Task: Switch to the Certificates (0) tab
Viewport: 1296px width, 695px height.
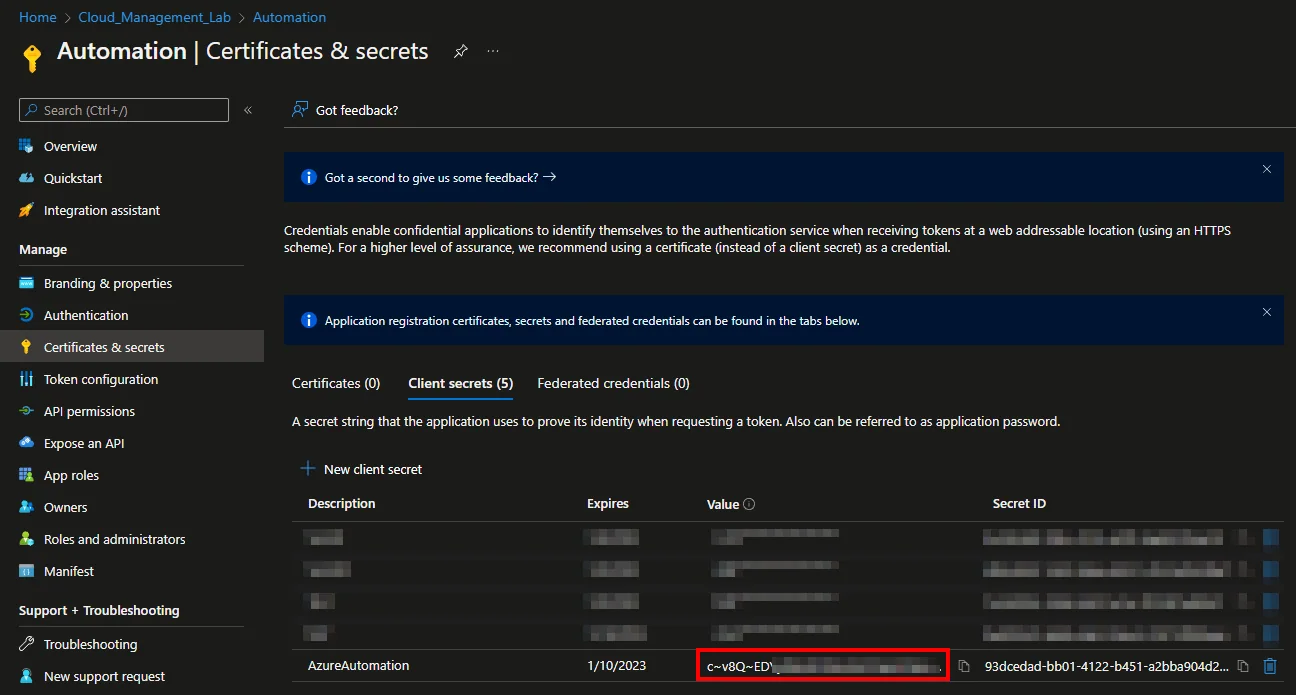Action: (336, 383)
